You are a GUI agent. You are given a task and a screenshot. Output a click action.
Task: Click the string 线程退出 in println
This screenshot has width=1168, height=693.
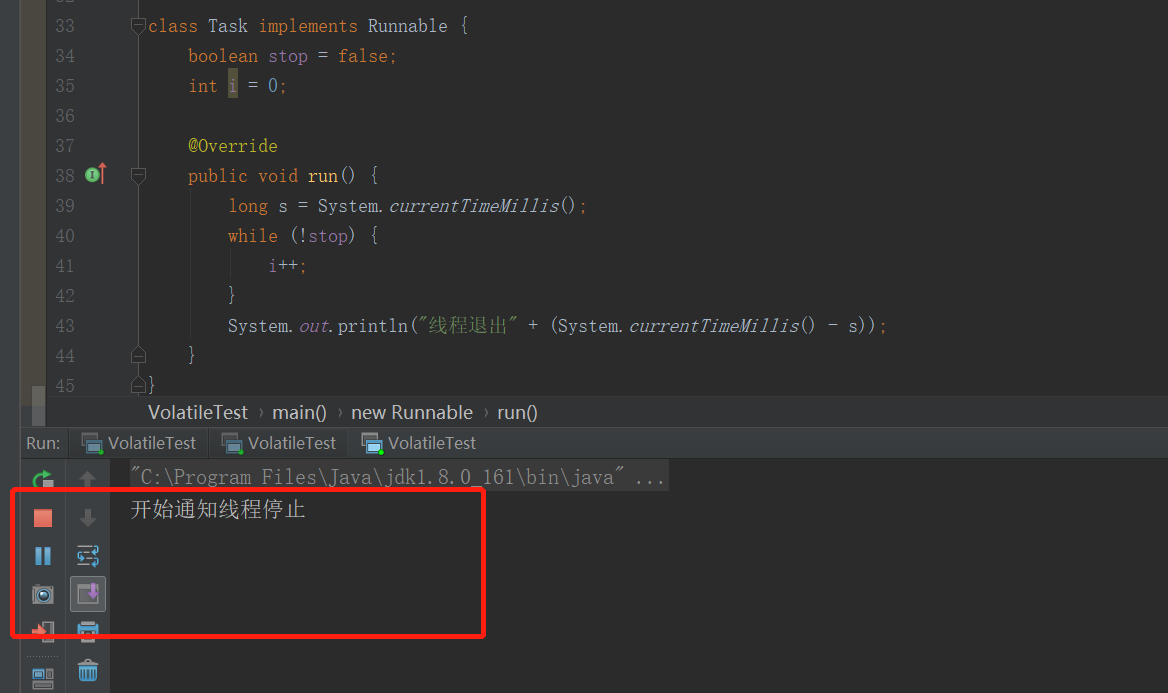pos(468,326)
